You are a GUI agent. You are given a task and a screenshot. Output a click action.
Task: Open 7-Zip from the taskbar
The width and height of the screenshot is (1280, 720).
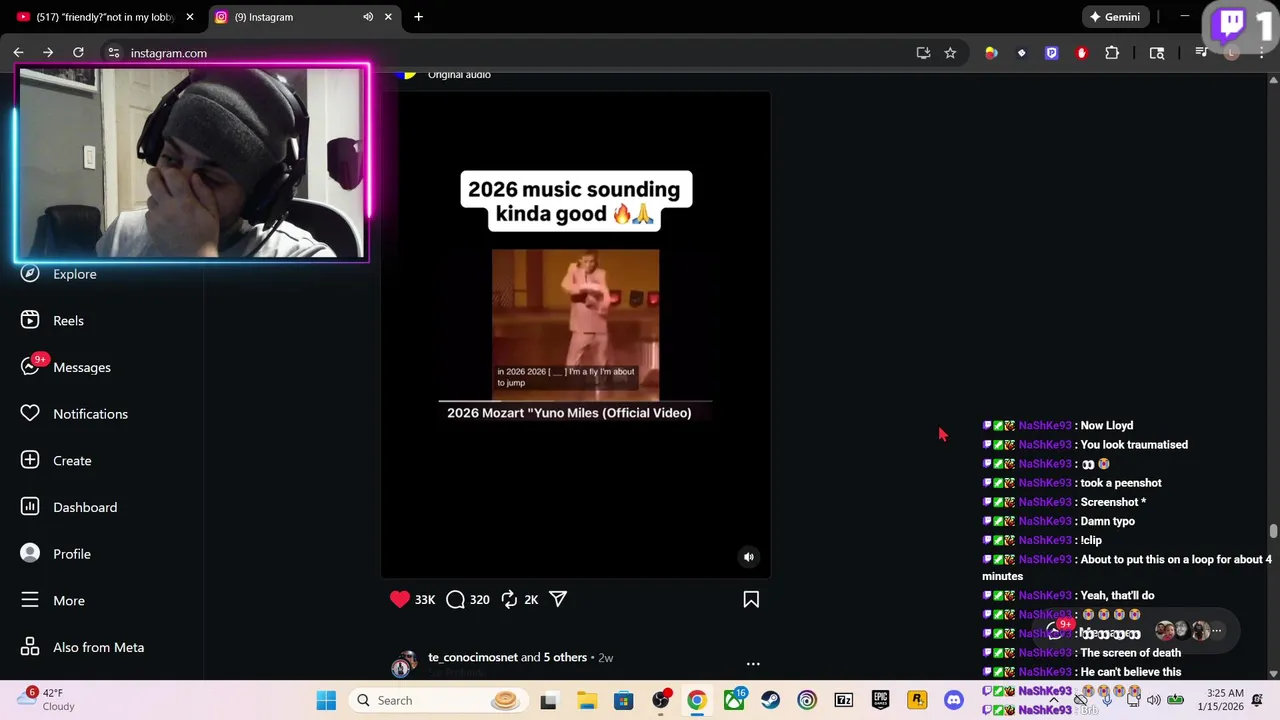[843, 700]
